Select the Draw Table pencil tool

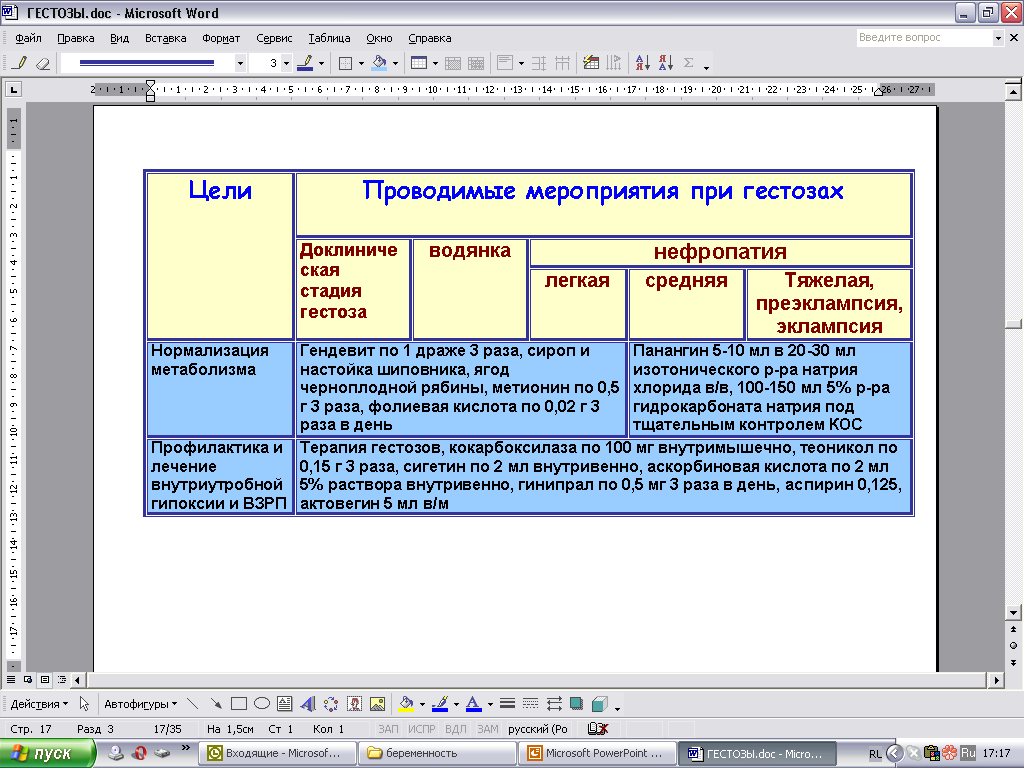coord(20,63)
